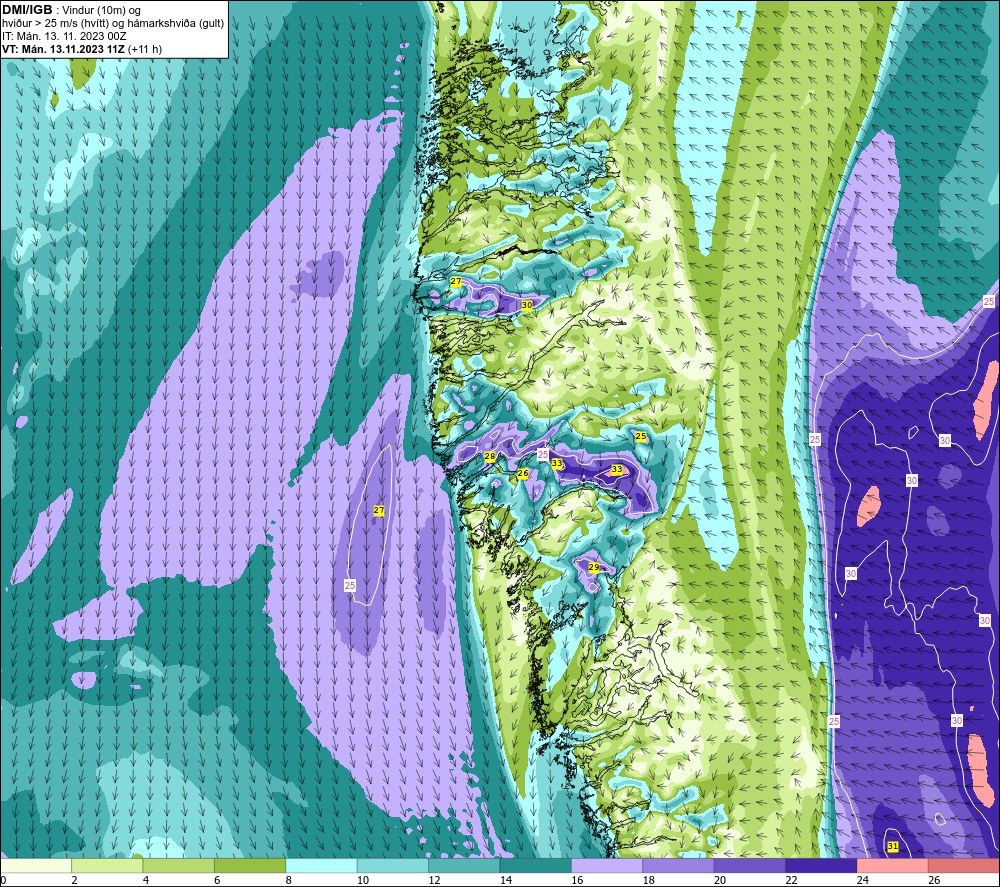This screenshot has width=1000, height=887.
Task: Click the legend scale number 10
Action: (363, 880)
